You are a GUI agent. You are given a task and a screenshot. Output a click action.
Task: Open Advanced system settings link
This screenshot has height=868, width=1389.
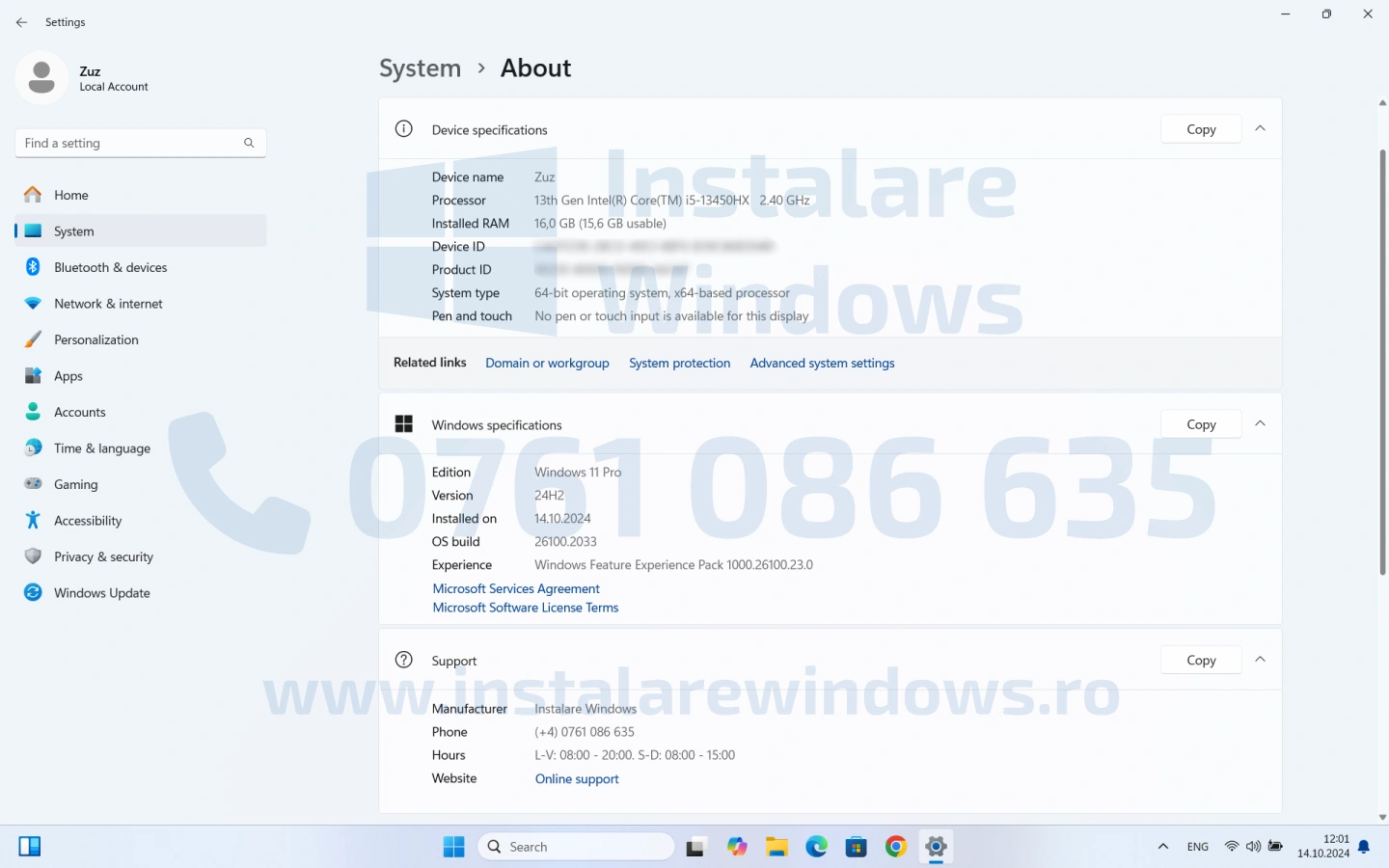(x=822, y=364)
